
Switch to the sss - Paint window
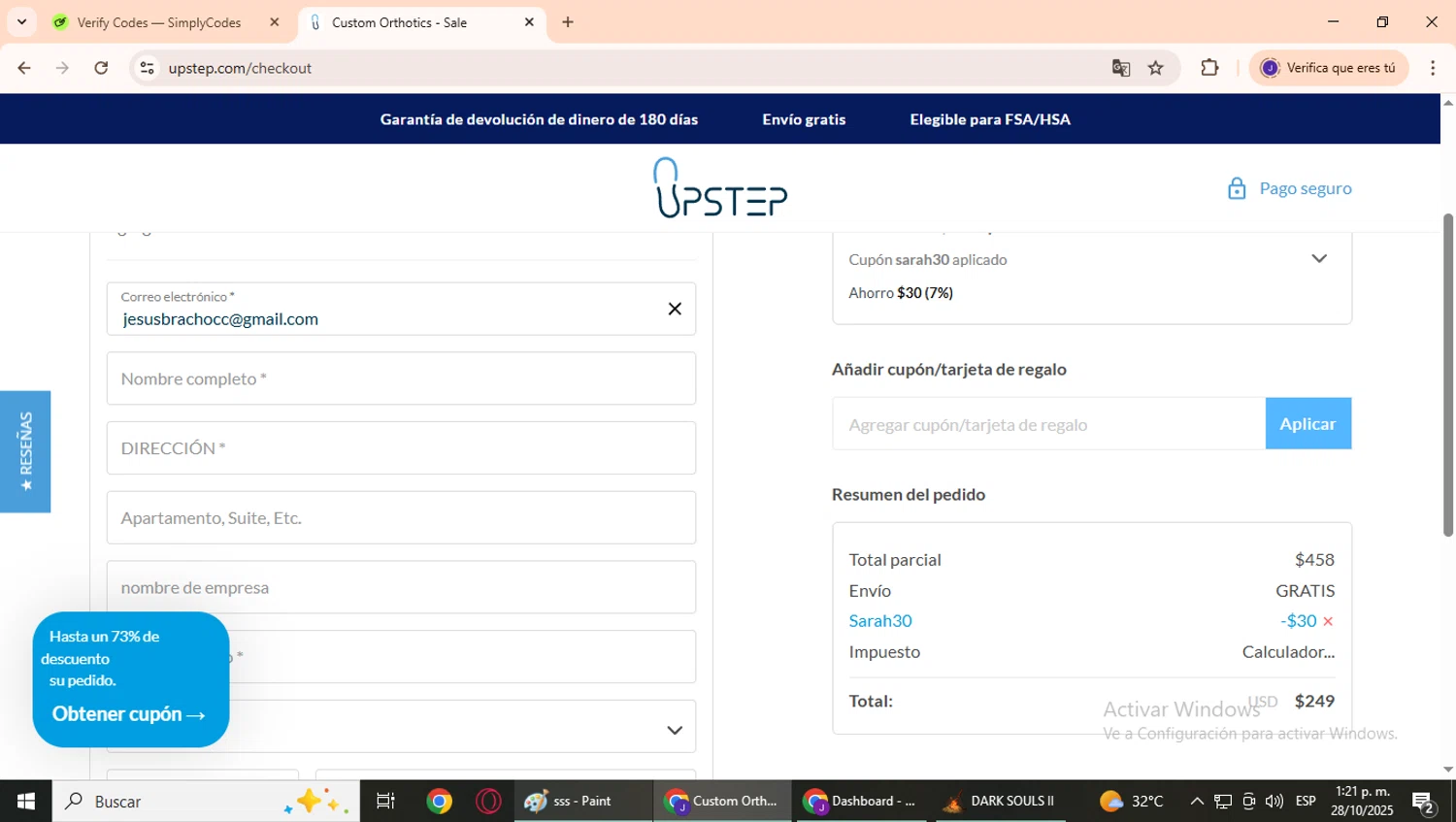click(x=582, y=801)
